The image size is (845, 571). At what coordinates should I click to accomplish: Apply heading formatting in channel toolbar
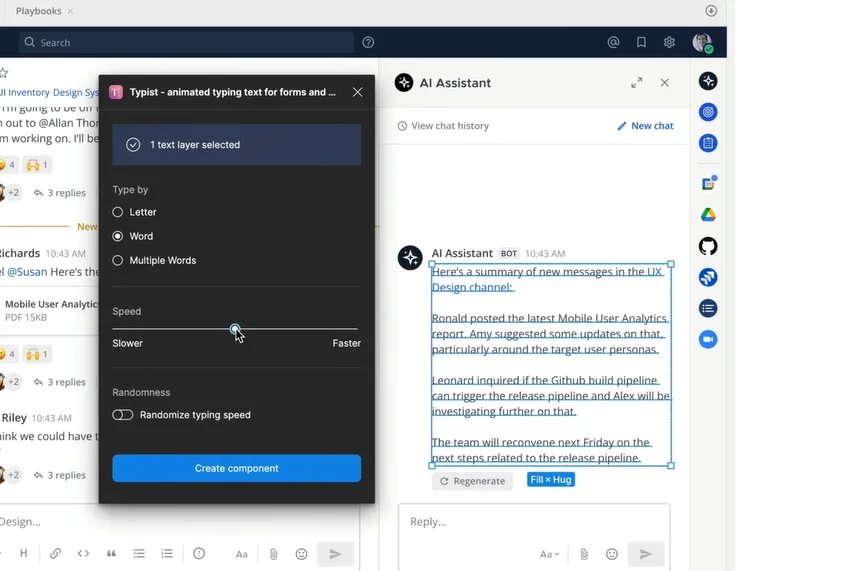coord(24,553)
